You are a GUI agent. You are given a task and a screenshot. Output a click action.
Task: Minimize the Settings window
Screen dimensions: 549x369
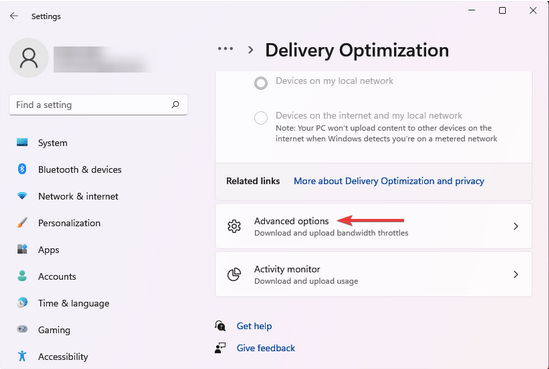coord(472,11)
